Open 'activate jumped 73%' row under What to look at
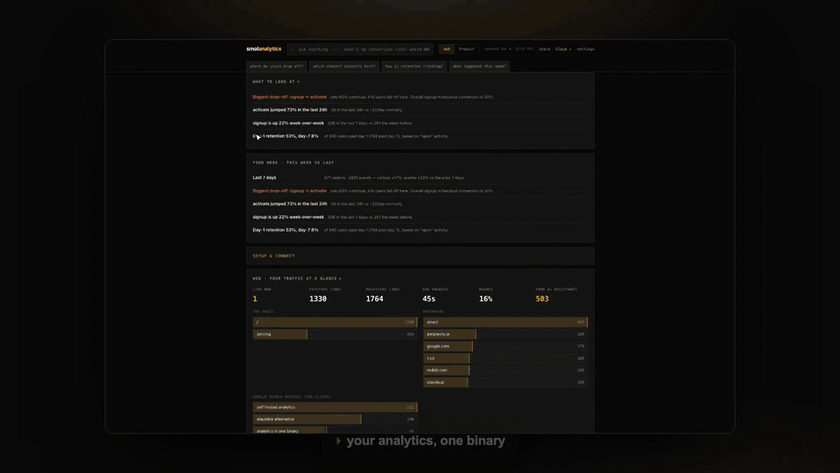 pos(420,110)
